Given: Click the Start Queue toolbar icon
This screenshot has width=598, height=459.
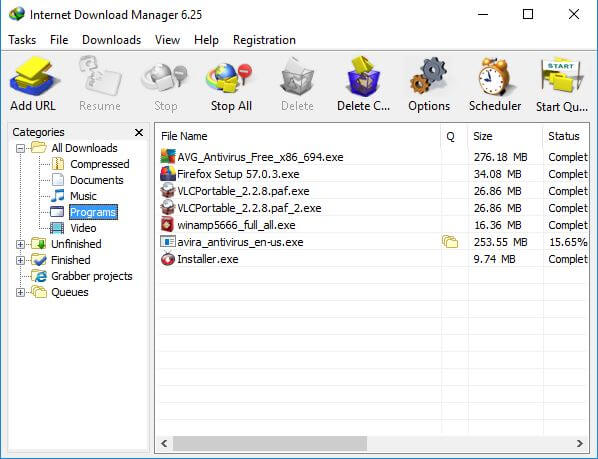Looking at the screenshot, I should point(561,75).
